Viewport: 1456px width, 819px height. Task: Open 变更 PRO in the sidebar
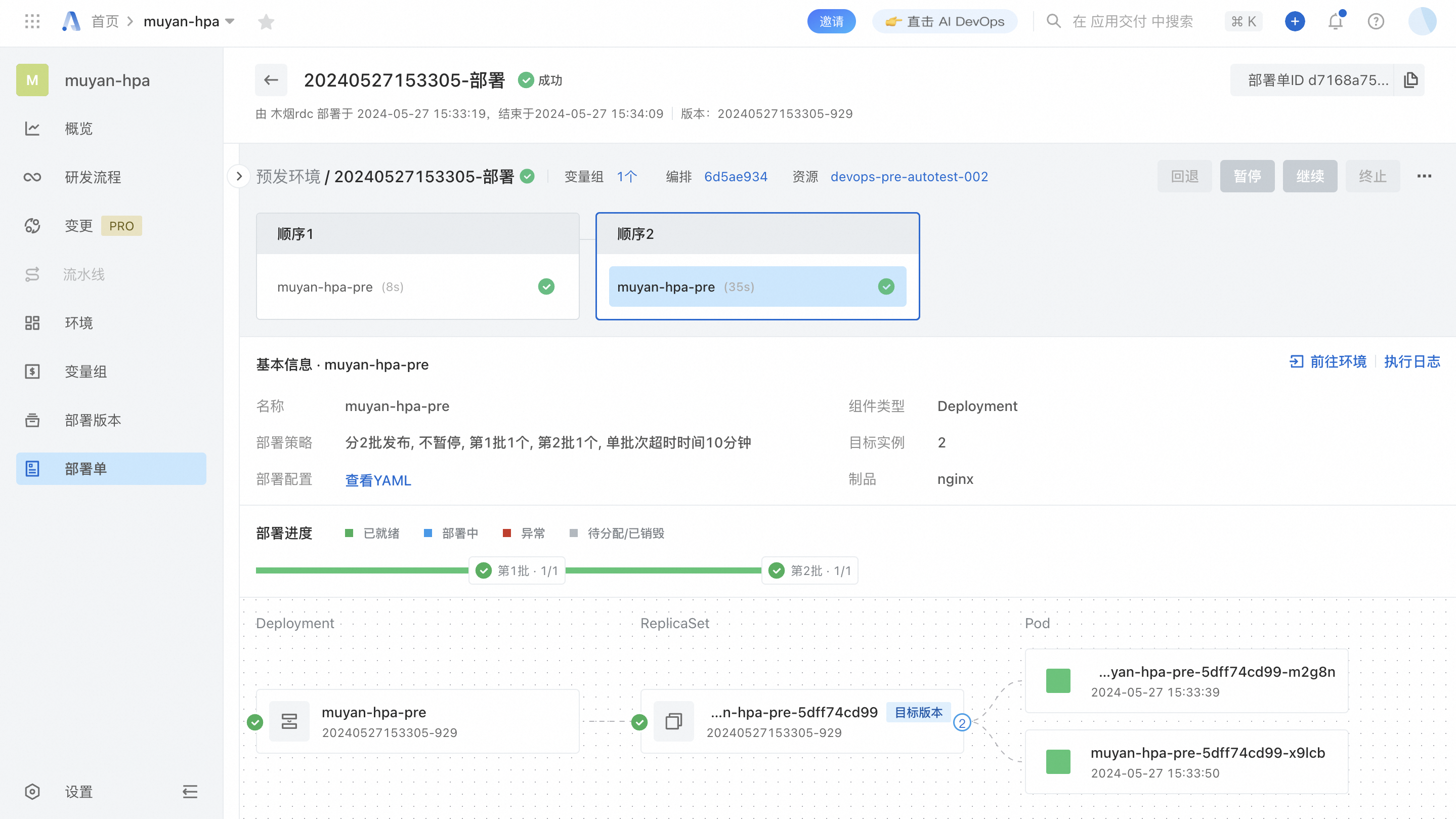(x=111, y=226)
